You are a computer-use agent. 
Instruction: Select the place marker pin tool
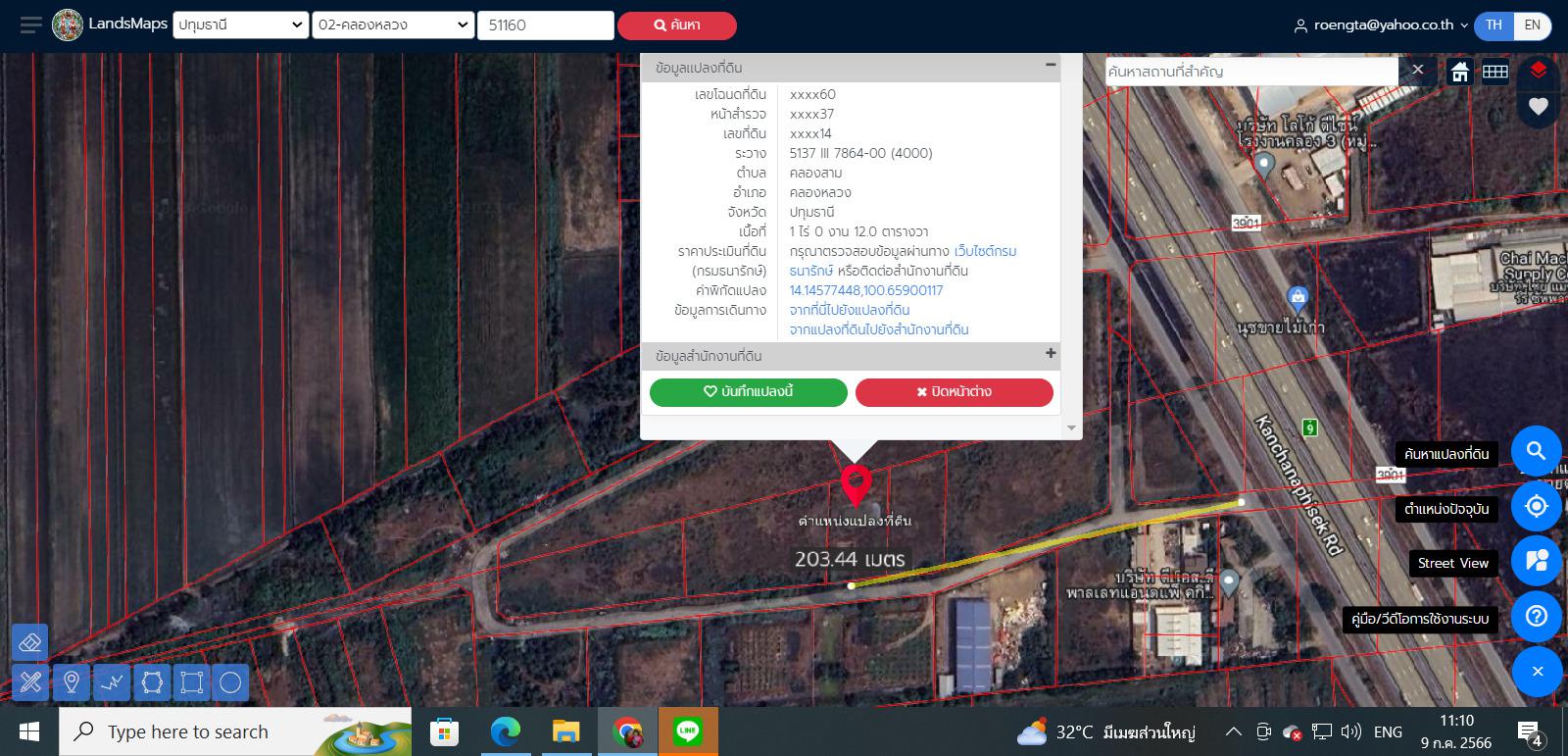click(x=72, y=682)
